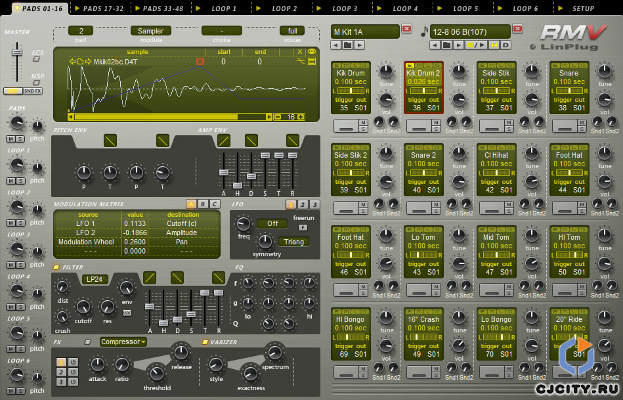
Task: Switch to PADS 17-32 tab
Action: [99, 8]
